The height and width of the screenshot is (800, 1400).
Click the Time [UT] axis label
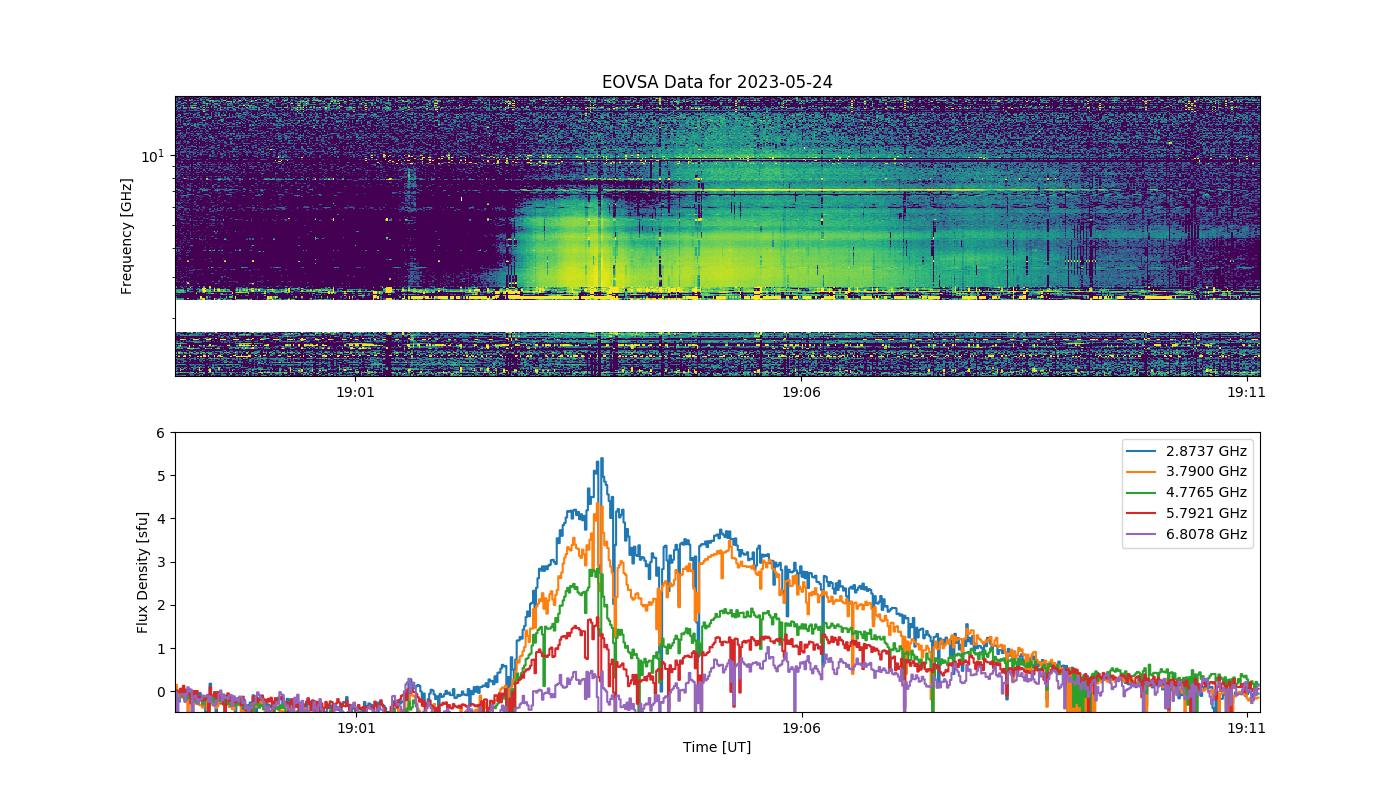coord(717,747)
